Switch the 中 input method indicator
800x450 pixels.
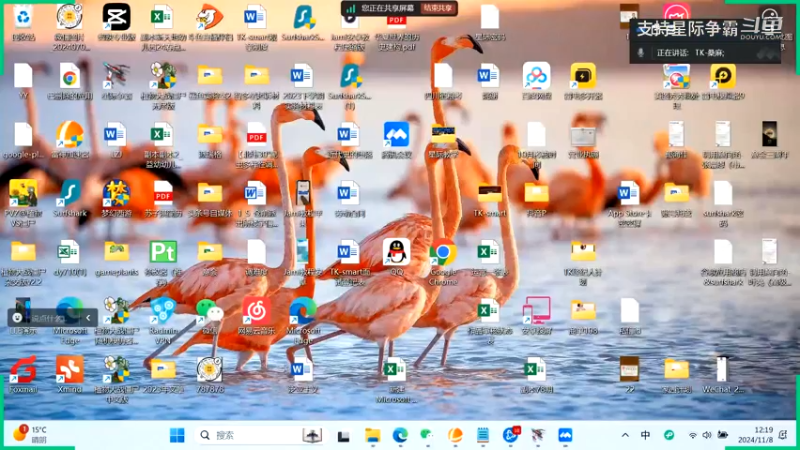coord(645,435)
